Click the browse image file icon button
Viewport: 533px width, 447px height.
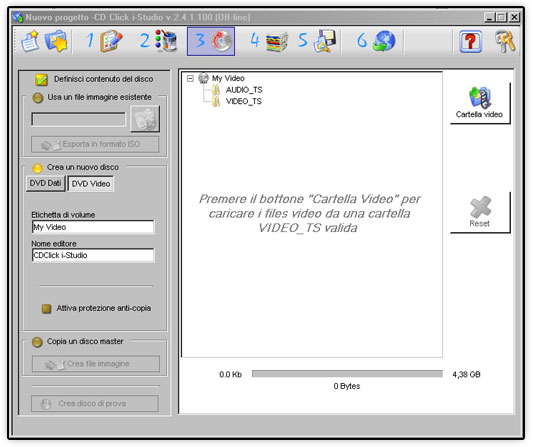(145, 119)
